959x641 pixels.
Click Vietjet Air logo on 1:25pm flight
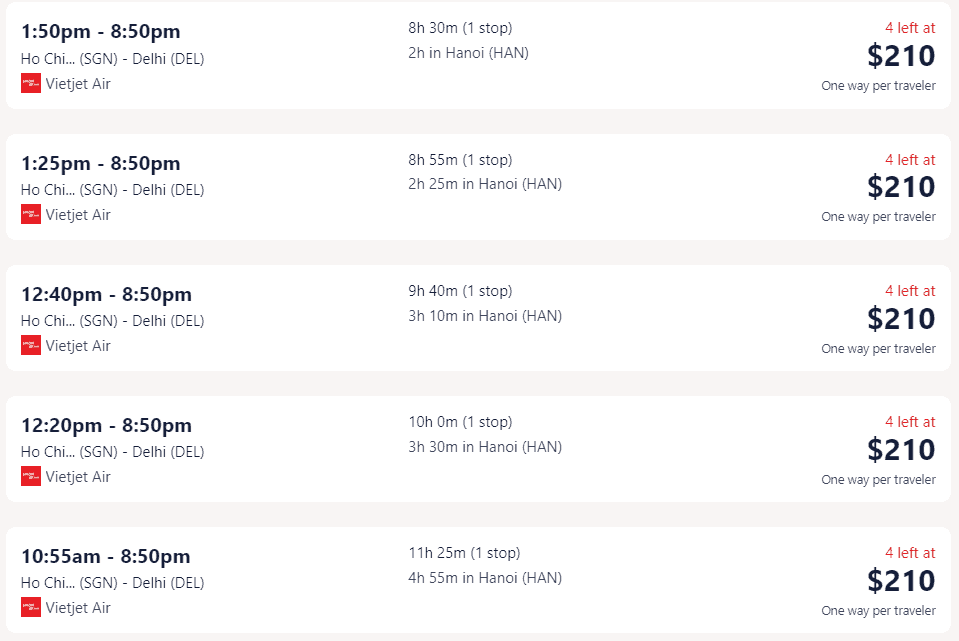31,214
